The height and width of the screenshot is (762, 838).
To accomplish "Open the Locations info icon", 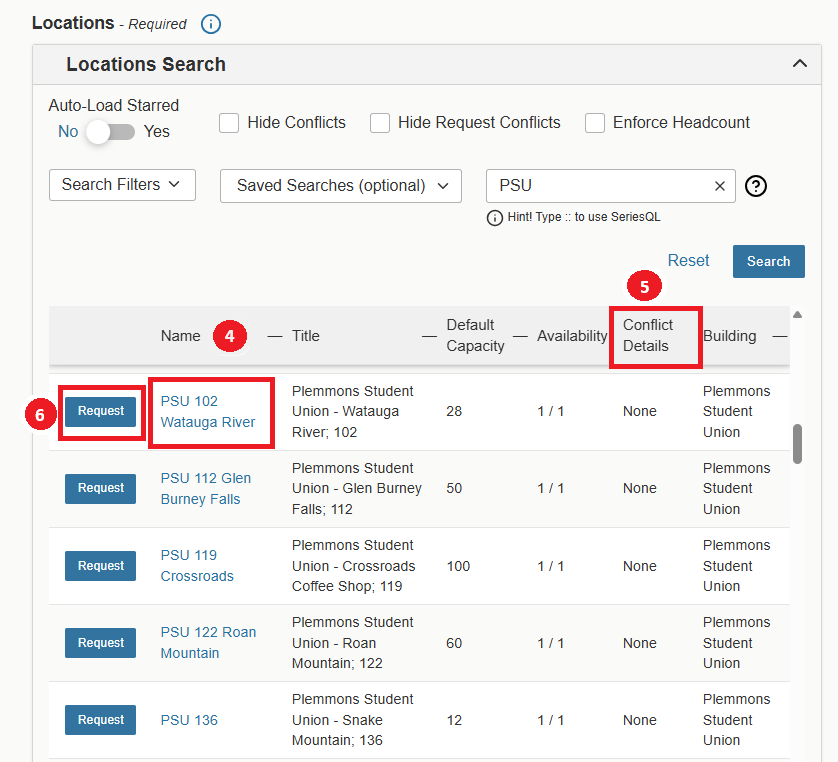I will point(211,24).
